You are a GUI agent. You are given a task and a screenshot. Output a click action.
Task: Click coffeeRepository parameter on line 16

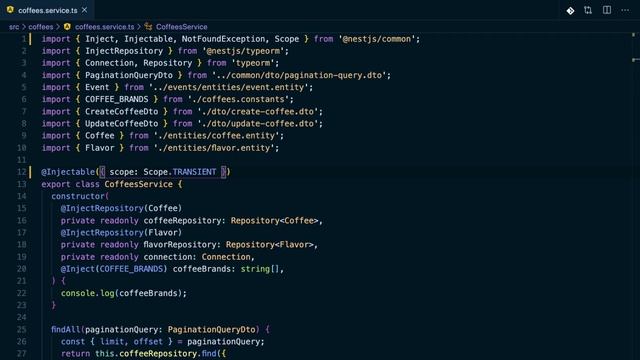point(182,220)
